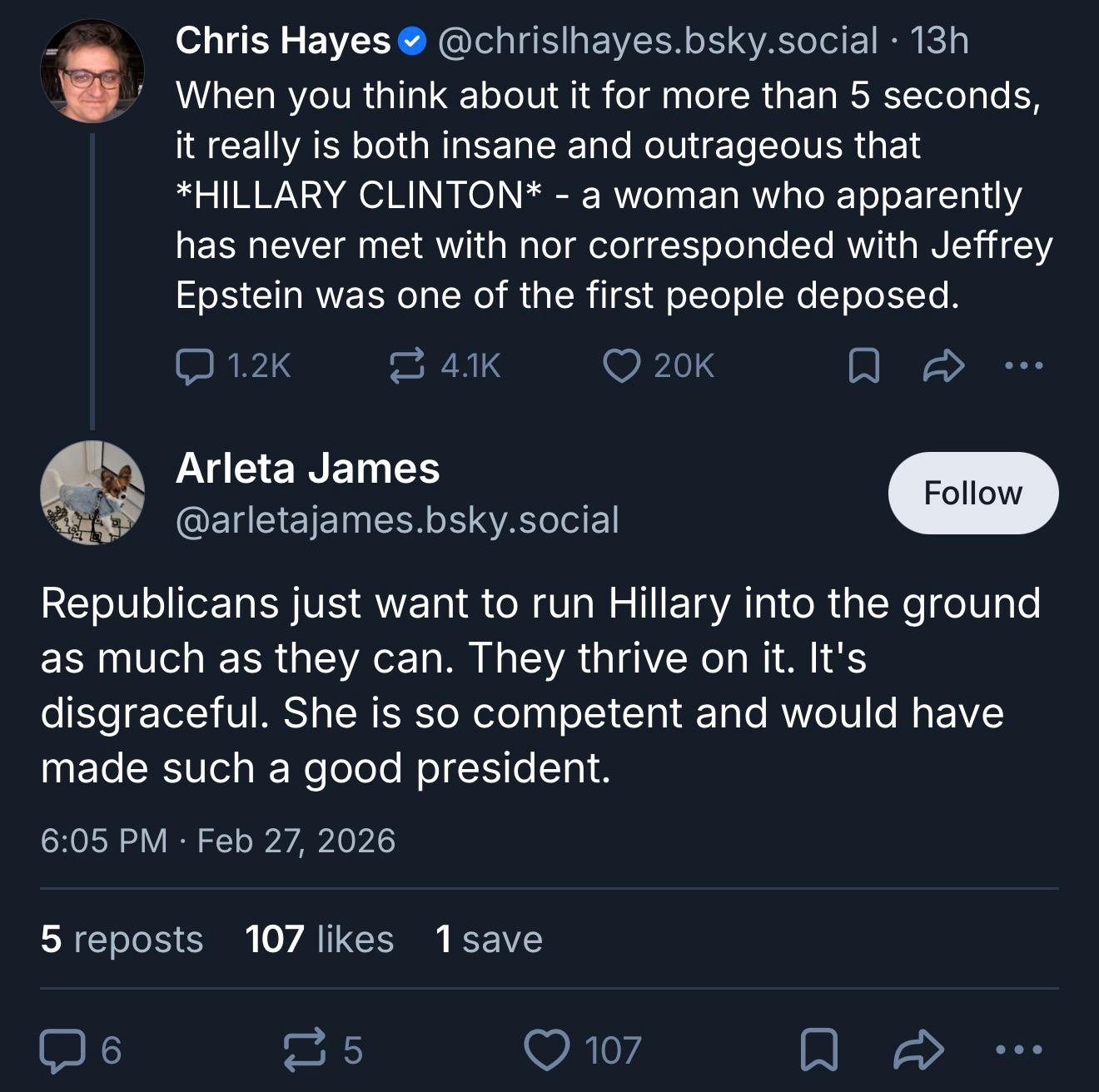This screenshot has height=1092, width=1099.
Task: Open the @arletajames.bsky.social handle link
Action: (397, 520)
